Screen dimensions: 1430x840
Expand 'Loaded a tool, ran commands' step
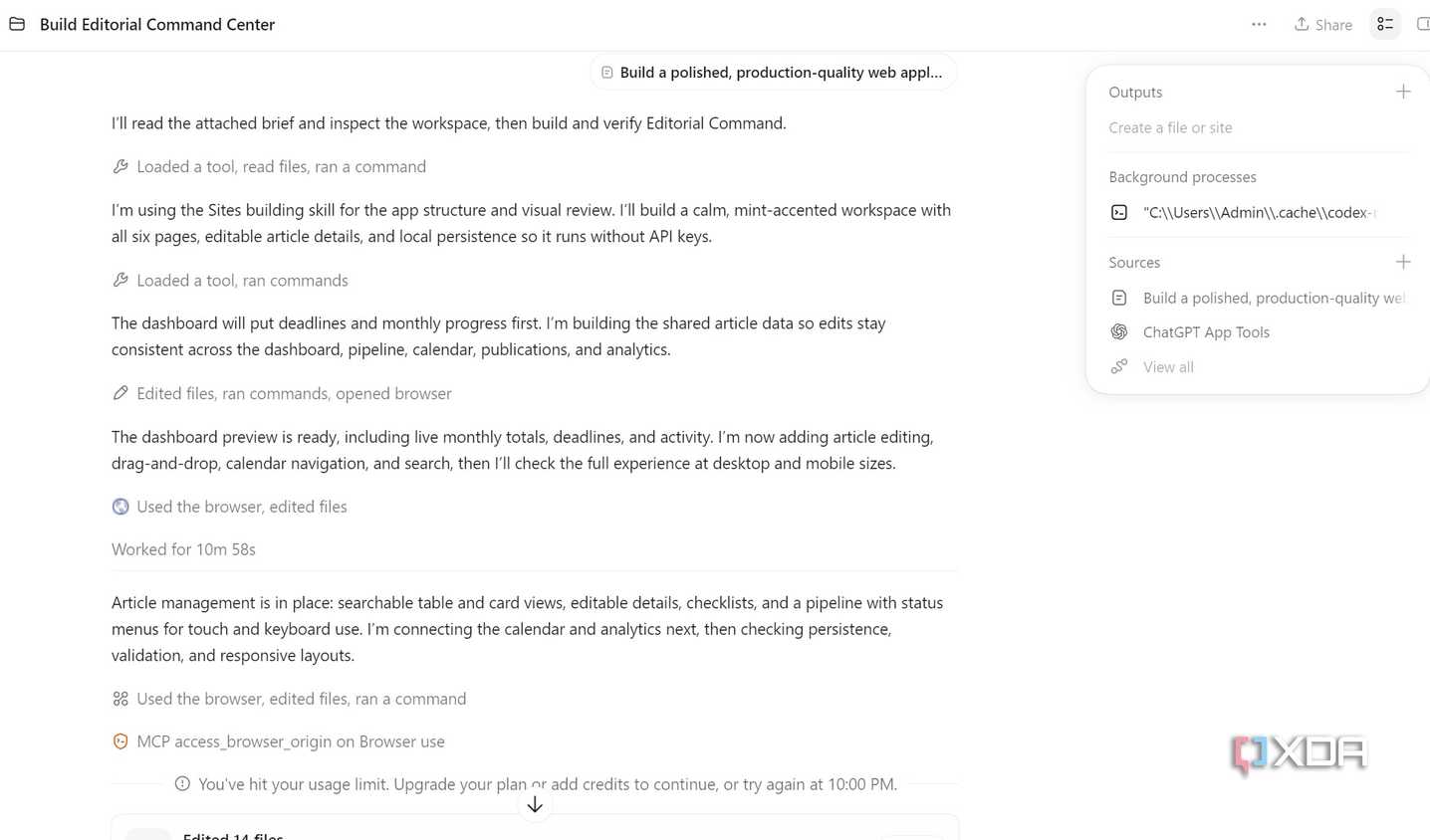230,281
